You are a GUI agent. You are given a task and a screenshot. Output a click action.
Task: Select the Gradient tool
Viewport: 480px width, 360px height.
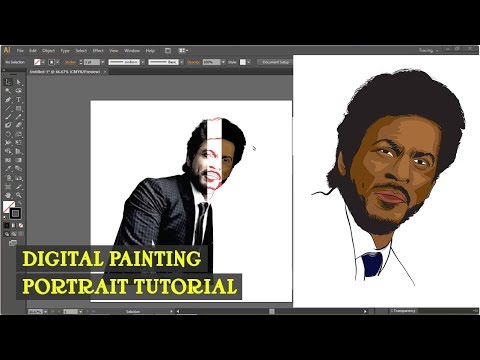19,160
